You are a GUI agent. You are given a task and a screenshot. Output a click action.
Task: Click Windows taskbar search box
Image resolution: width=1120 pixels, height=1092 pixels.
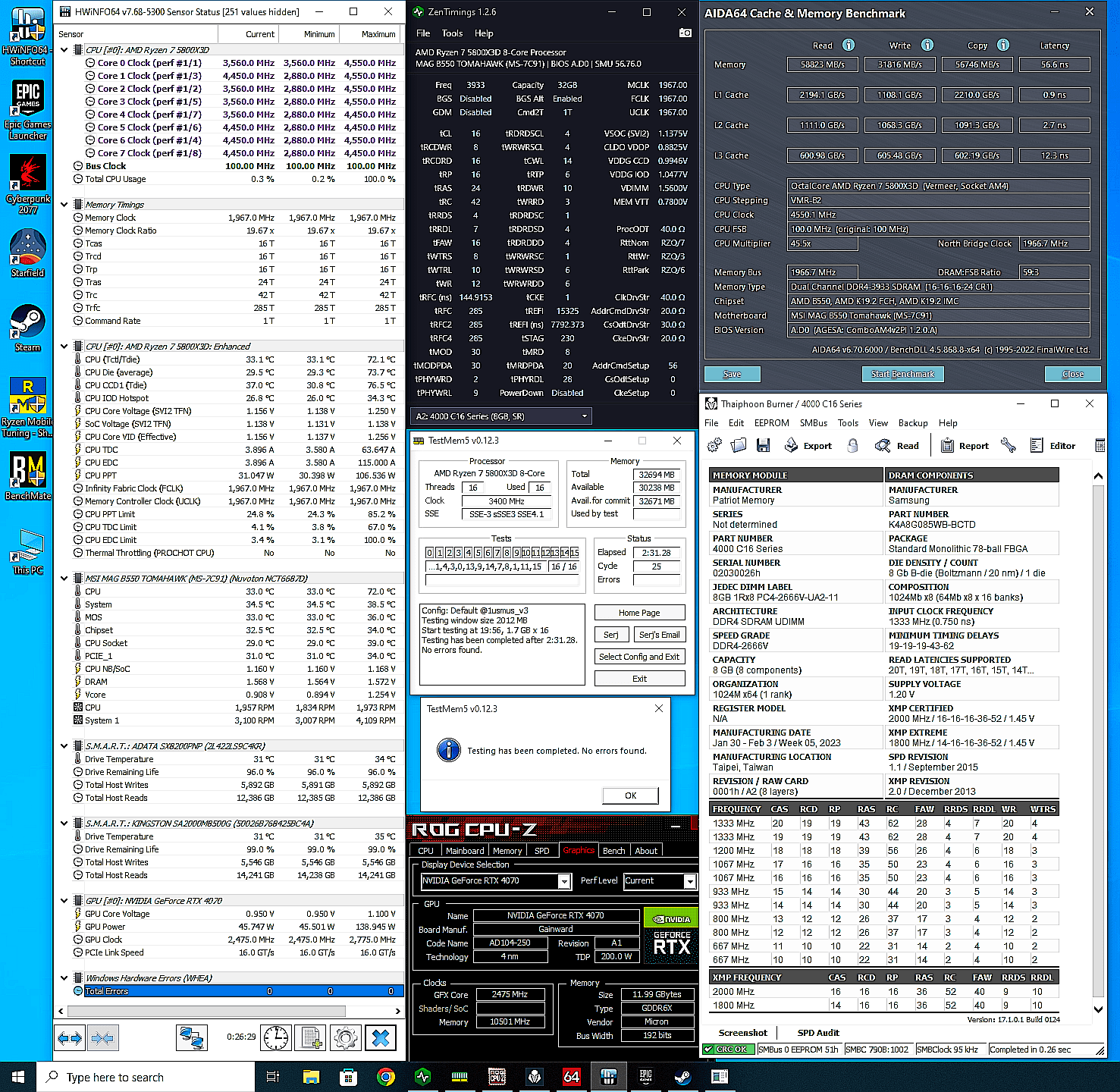tap(146, 1077)
